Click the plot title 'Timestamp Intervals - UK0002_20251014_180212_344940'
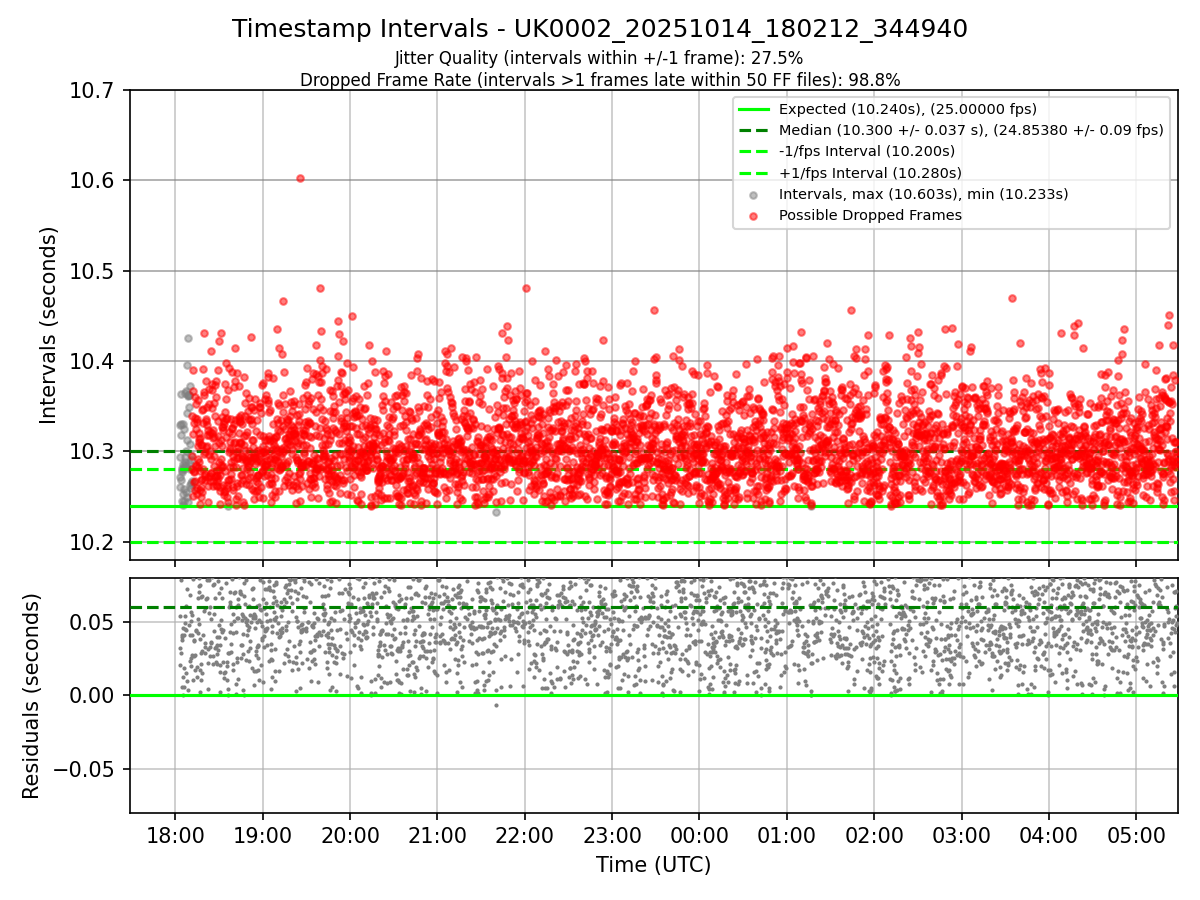The width and height of the screenshot is (1200, 900). click(x=600, y=29)
